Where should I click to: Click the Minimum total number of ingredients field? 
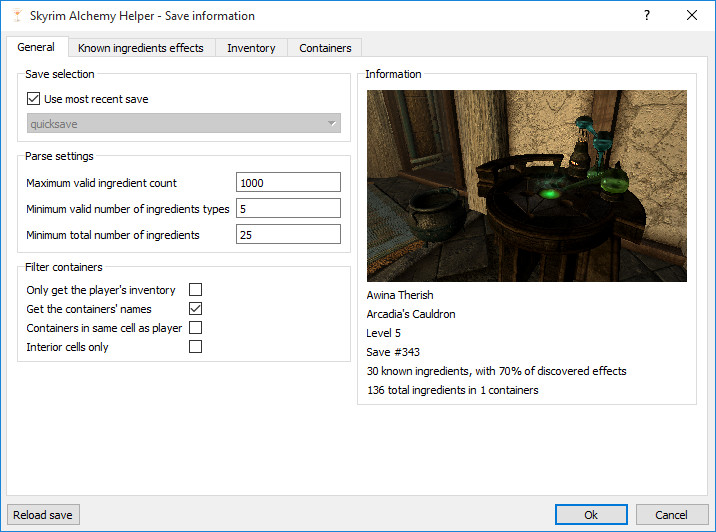[288, 234]
